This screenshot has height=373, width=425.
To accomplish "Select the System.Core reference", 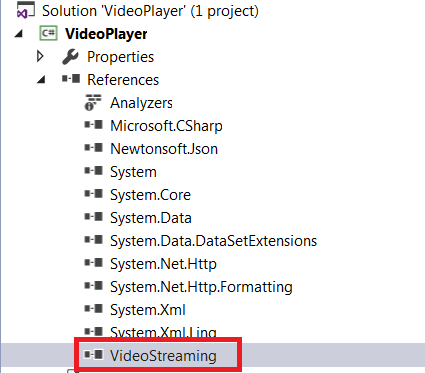I will point(150,195).
